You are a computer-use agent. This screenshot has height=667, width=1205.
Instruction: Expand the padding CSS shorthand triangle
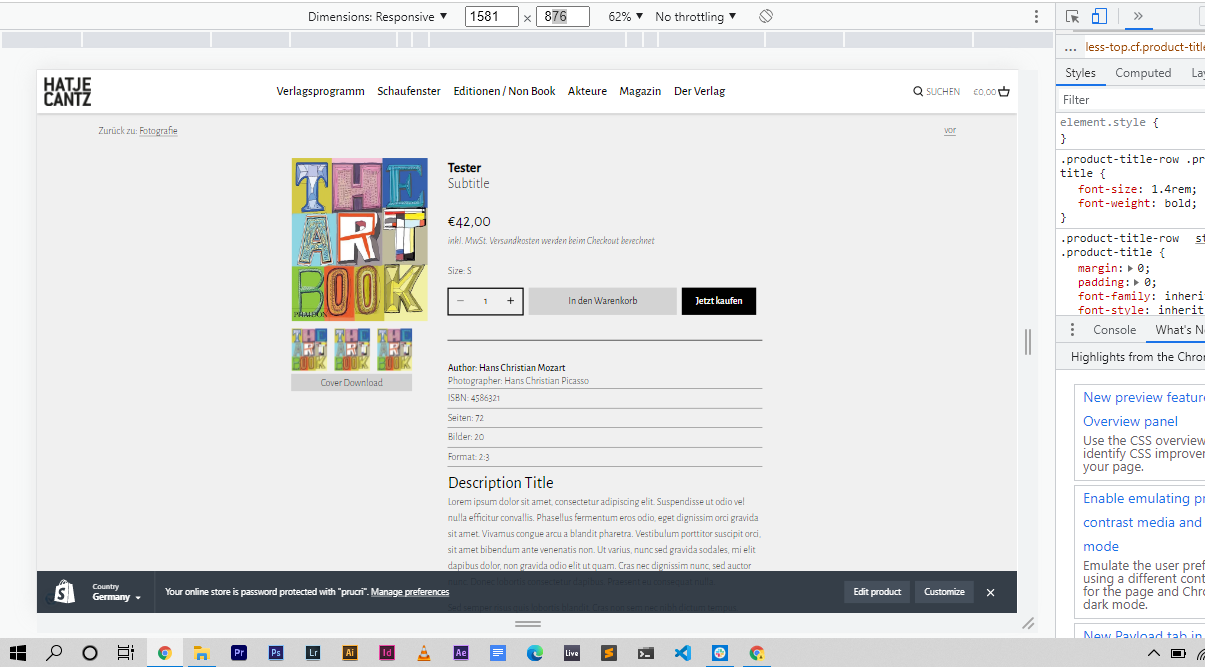click(x=1137, y=282)
